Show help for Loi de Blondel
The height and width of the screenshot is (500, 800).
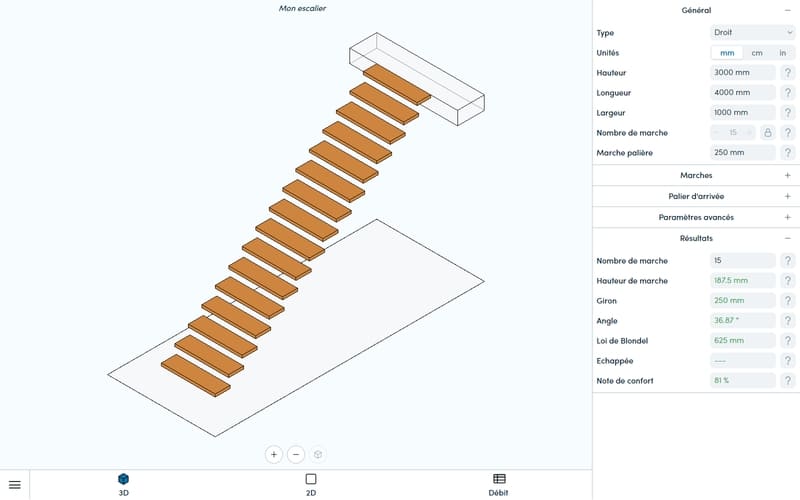point(788,340)
